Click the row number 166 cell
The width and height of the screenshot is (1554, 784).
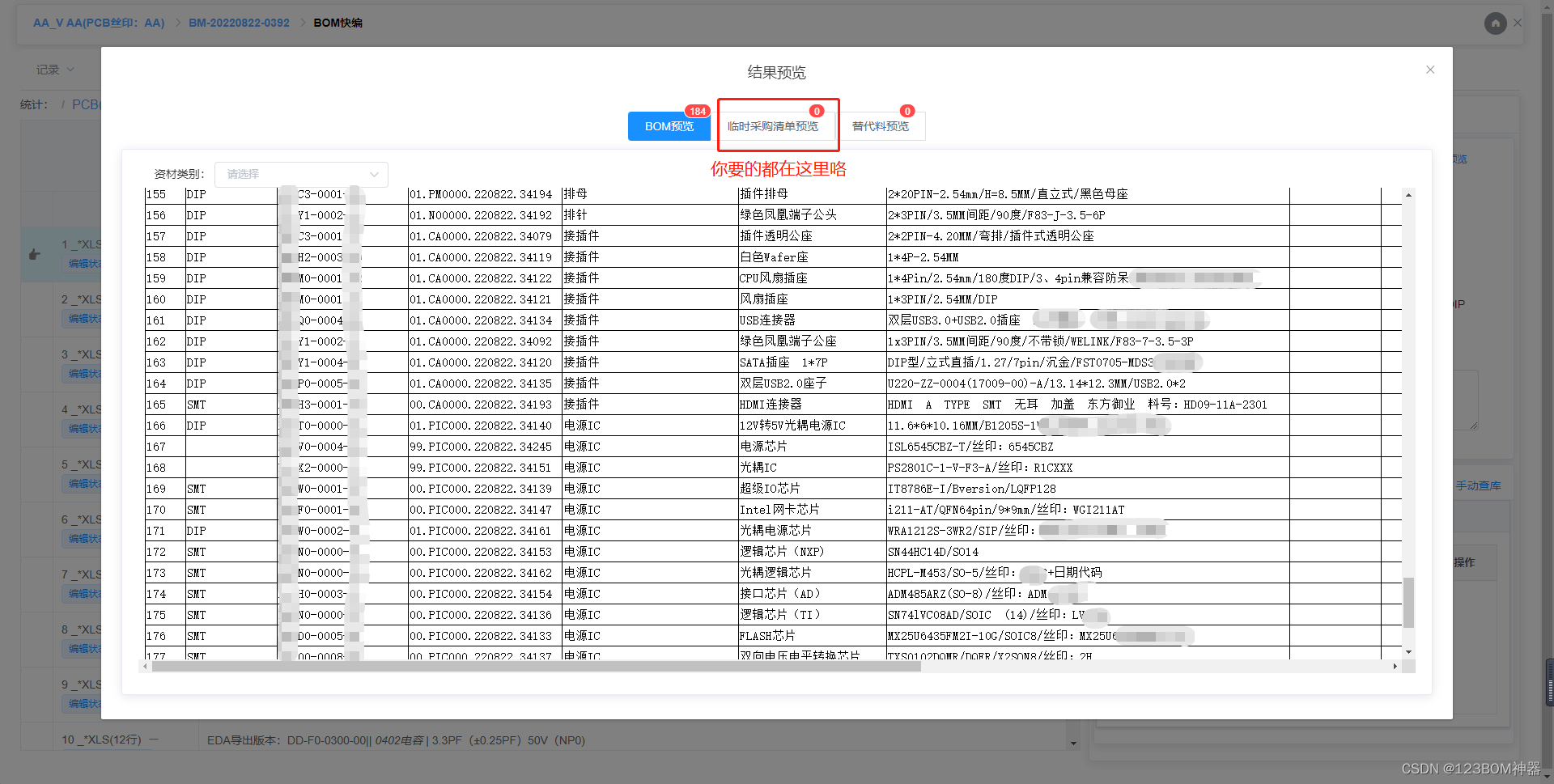164,426
